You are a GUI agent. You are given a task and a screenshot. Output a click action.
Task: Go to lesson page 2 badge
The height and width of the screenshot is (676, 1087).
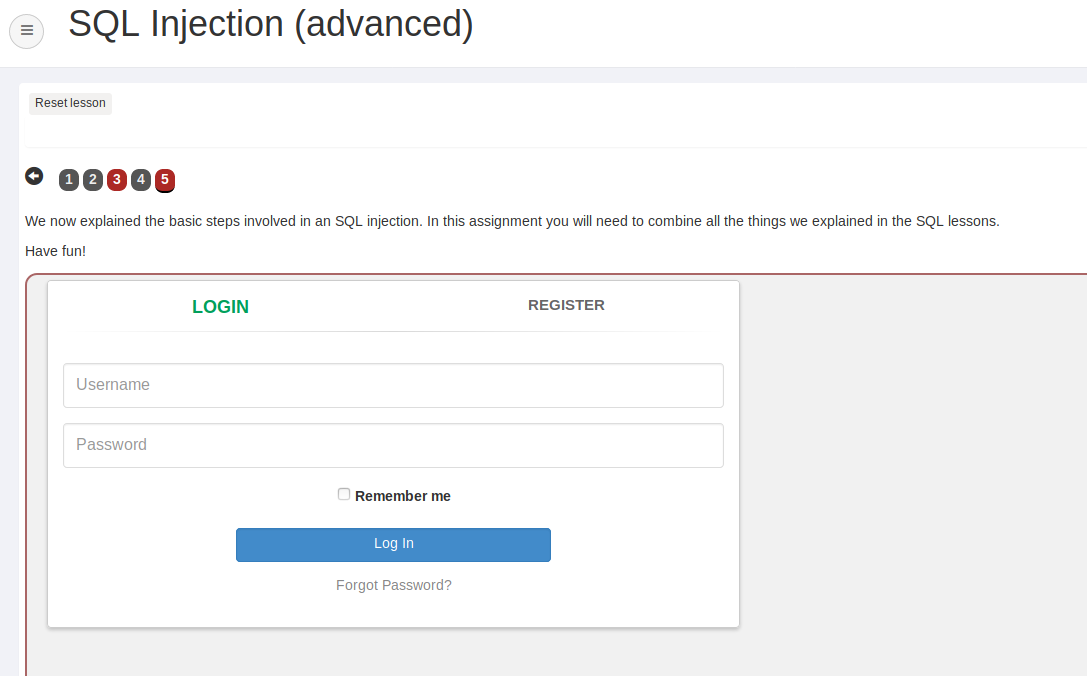pos(93,180)
